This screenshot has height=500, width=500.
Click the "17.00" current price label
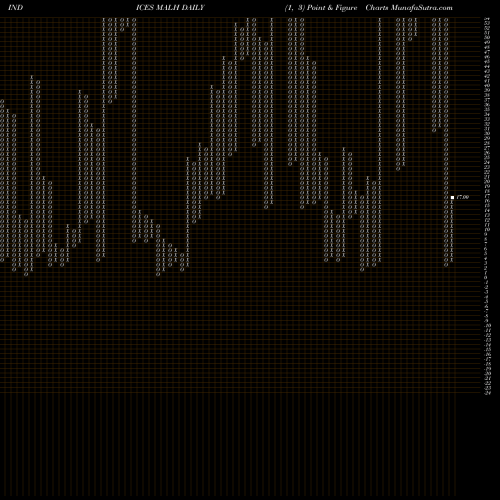click(462, 197)
